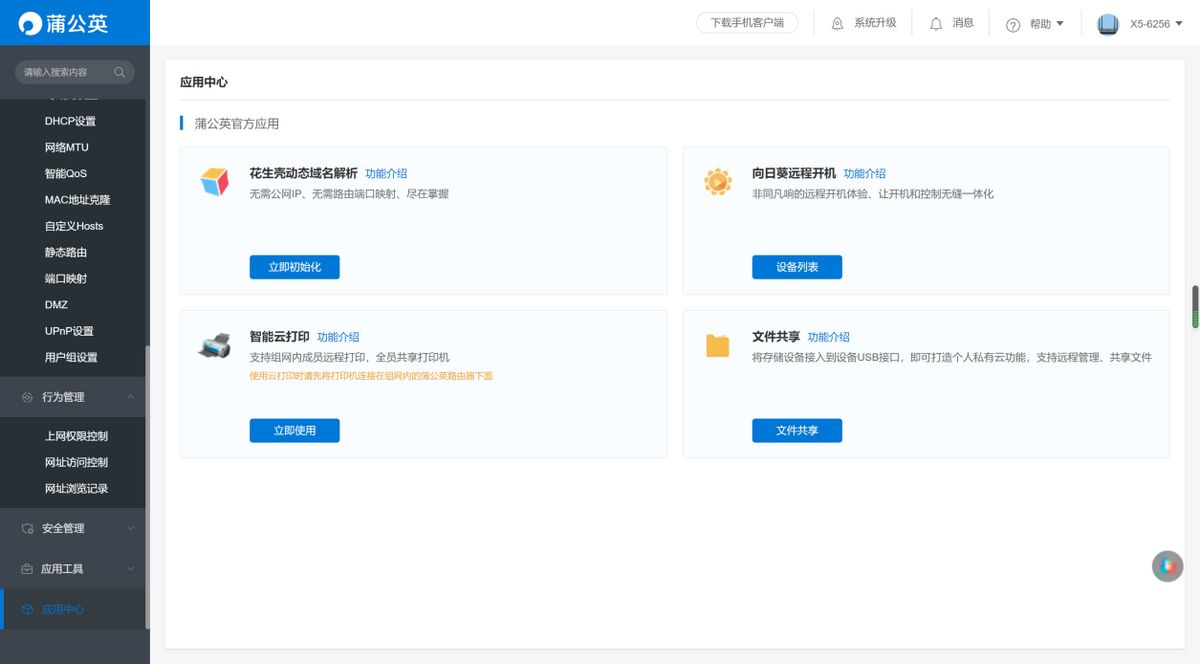Click the sidebar menu scrollbar
Image resolution: width=1200 pixels, height=664 pixels.
(147, 487)
